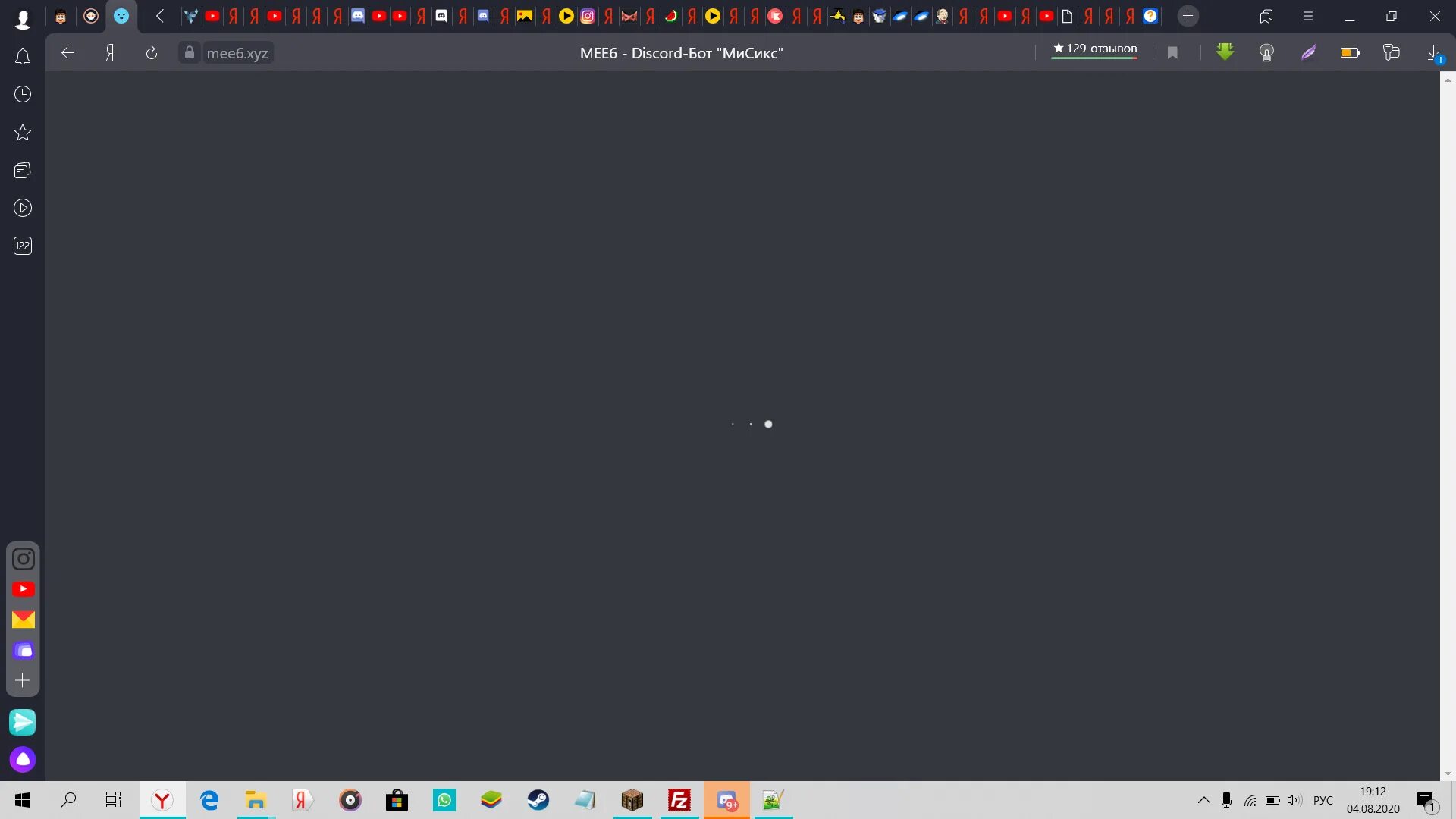
Task: Show the site lock security info
Action: (190, 52)
